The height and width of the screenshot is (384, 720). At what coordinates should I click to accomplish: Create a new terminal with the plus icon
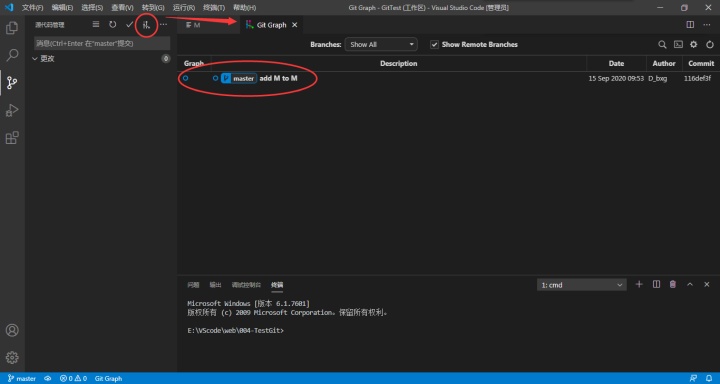(639, 284)
